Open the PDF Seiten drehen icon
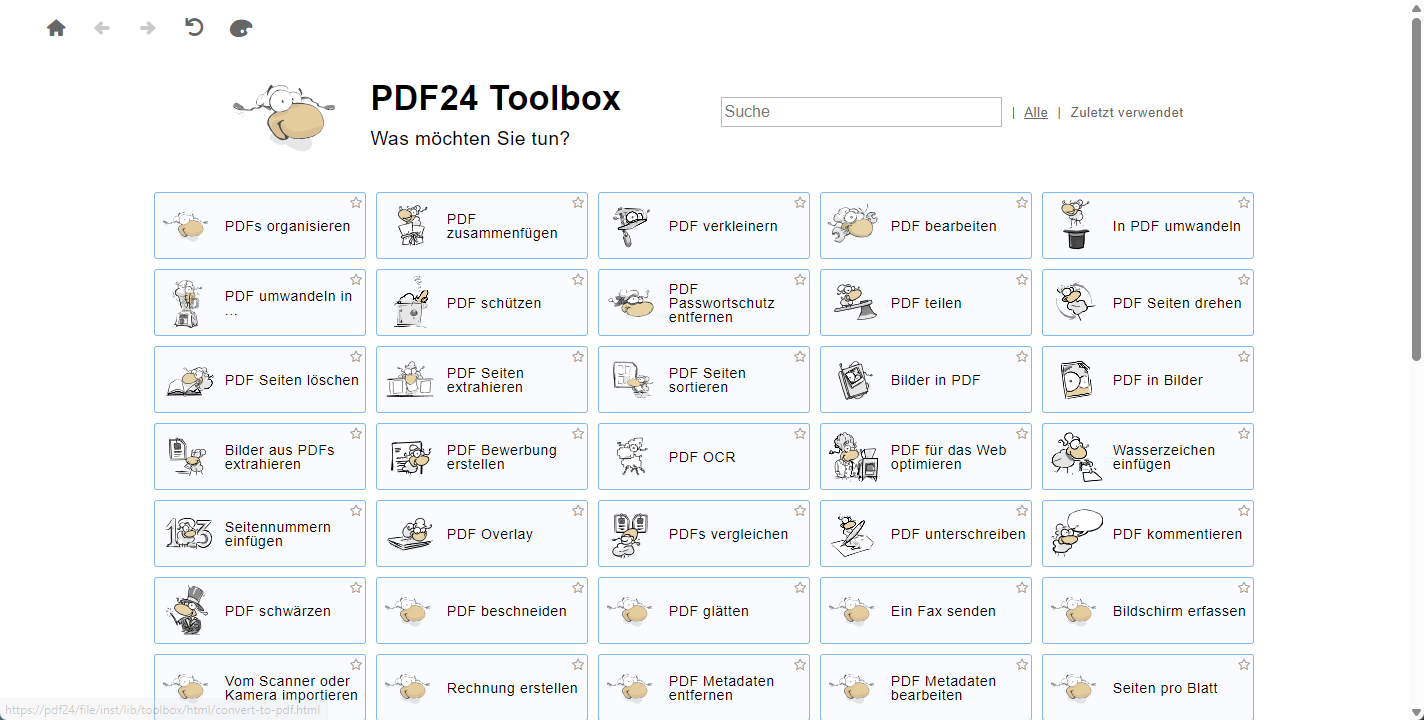This screenshot has height=720, width=1424. (x=1074, y=303)
